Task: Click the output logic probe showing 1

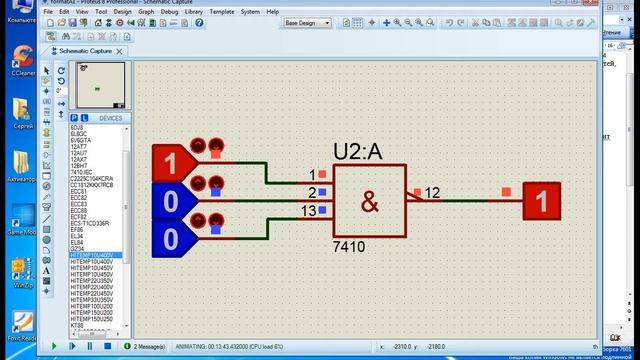Action: 542,201
